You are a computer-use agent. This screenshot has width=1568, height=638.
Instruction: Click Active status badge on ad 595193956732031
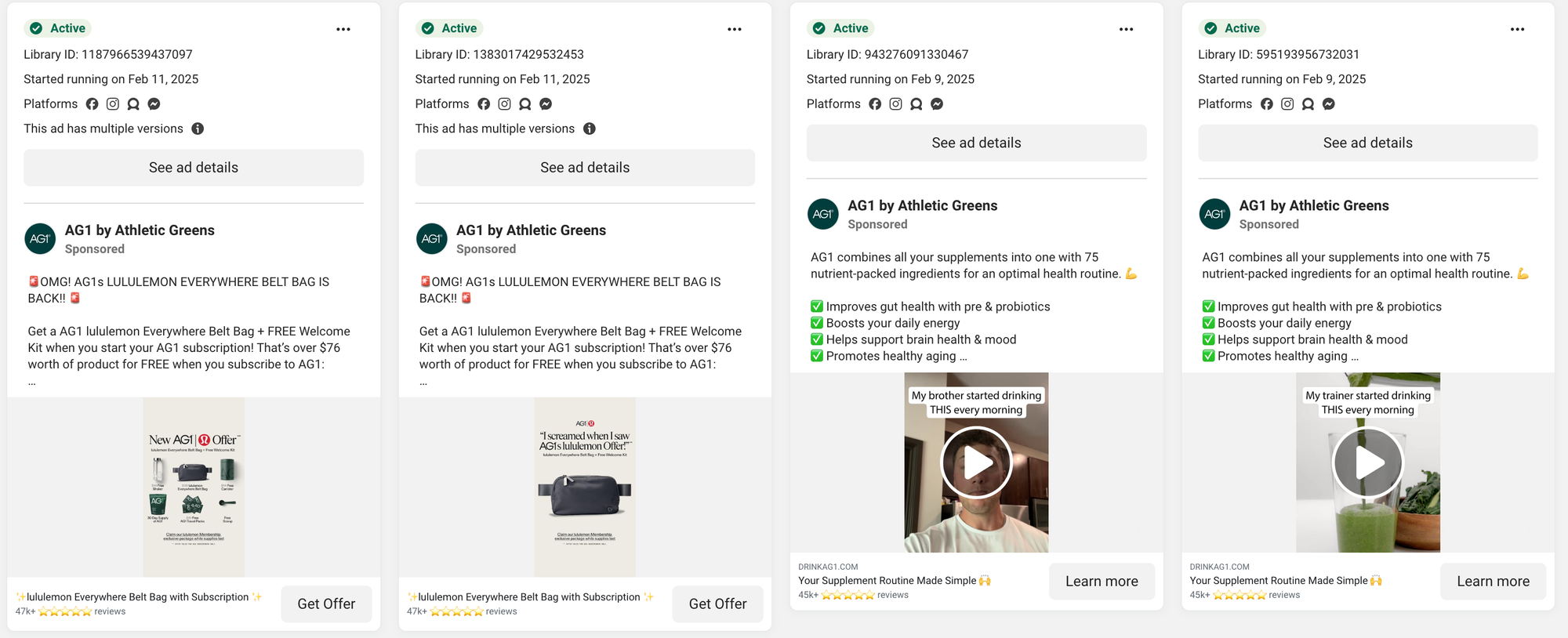click(x=1232, y=28)
